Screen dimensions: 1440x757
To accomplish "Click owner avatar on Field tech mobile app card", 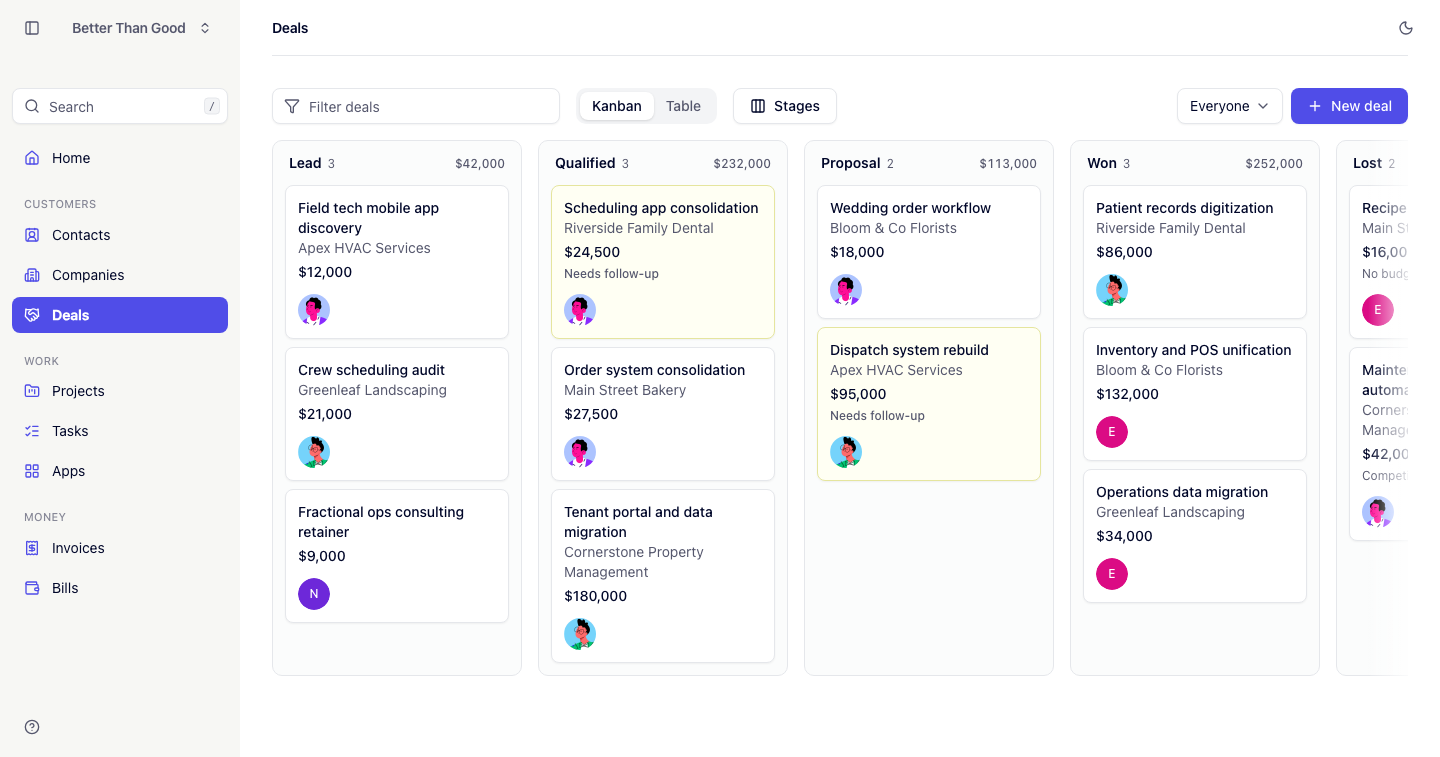I will click(314, 310).
